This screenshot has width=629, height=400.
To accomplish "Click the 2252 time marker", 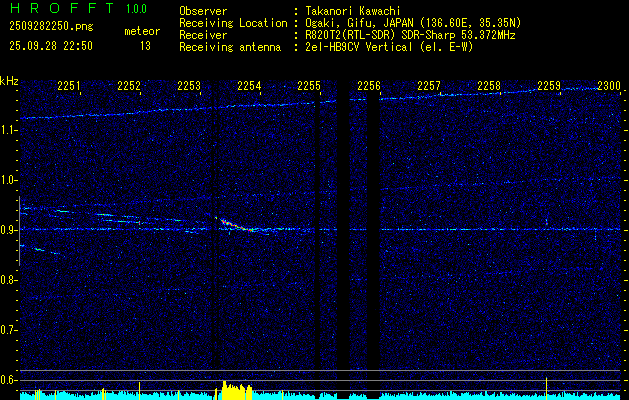I will (x=129, y=86).
